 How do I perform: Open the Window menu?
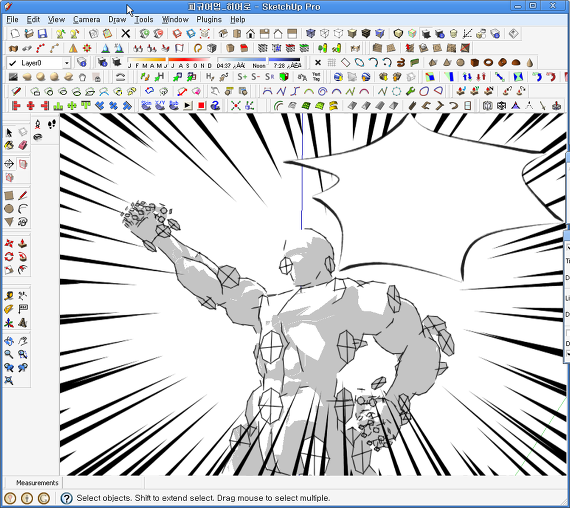(175, 20)
